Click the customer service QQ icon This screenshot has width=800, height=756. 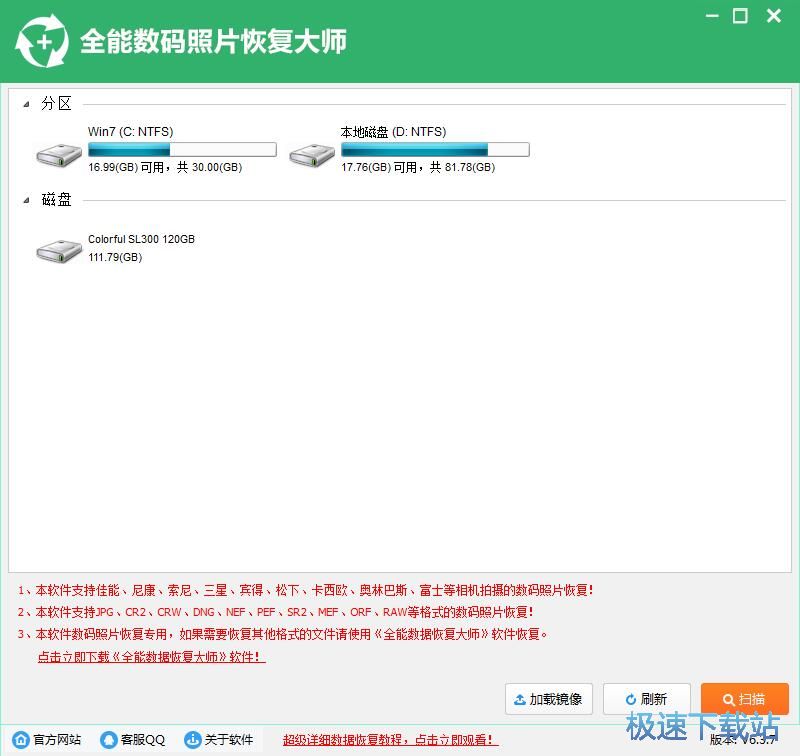coord(109,739)
